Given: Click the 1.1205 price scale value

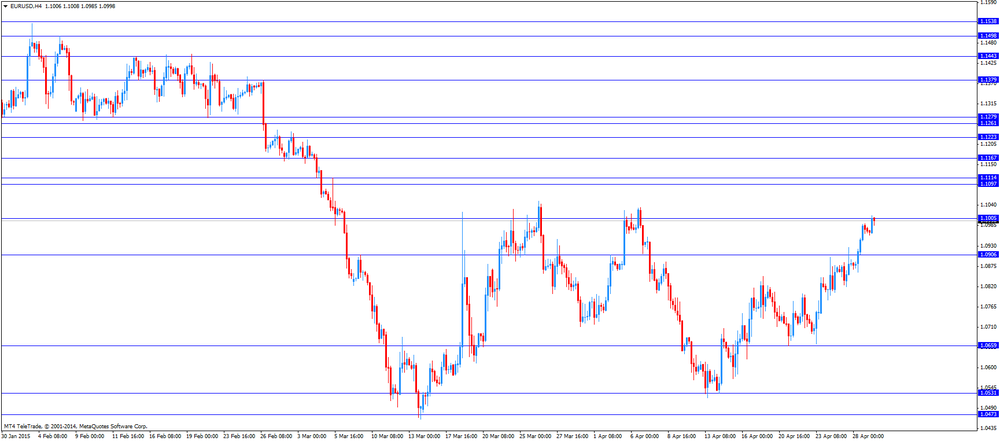Looking at the screenshot, I should point(989,144).
